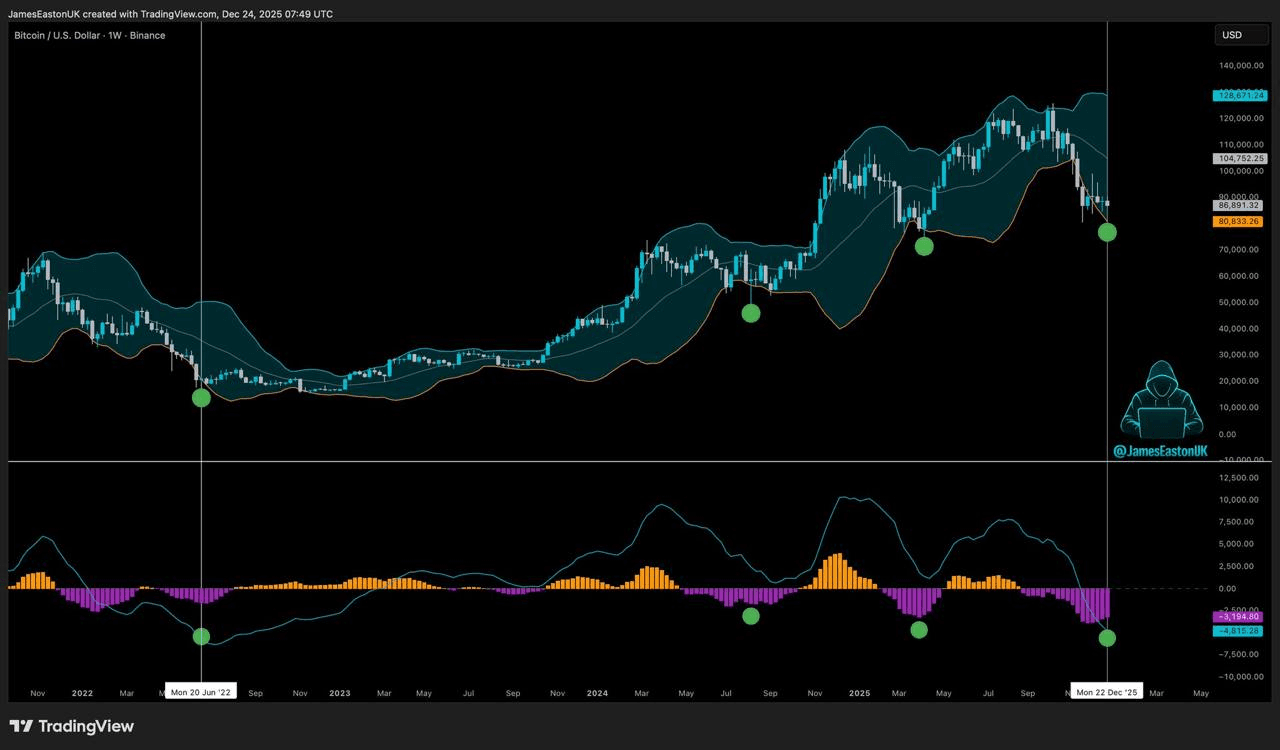This screenshot has width=1280, height=750.
Task: Click the green marker below the mid-2024 candles
Action: click(751, 313)
